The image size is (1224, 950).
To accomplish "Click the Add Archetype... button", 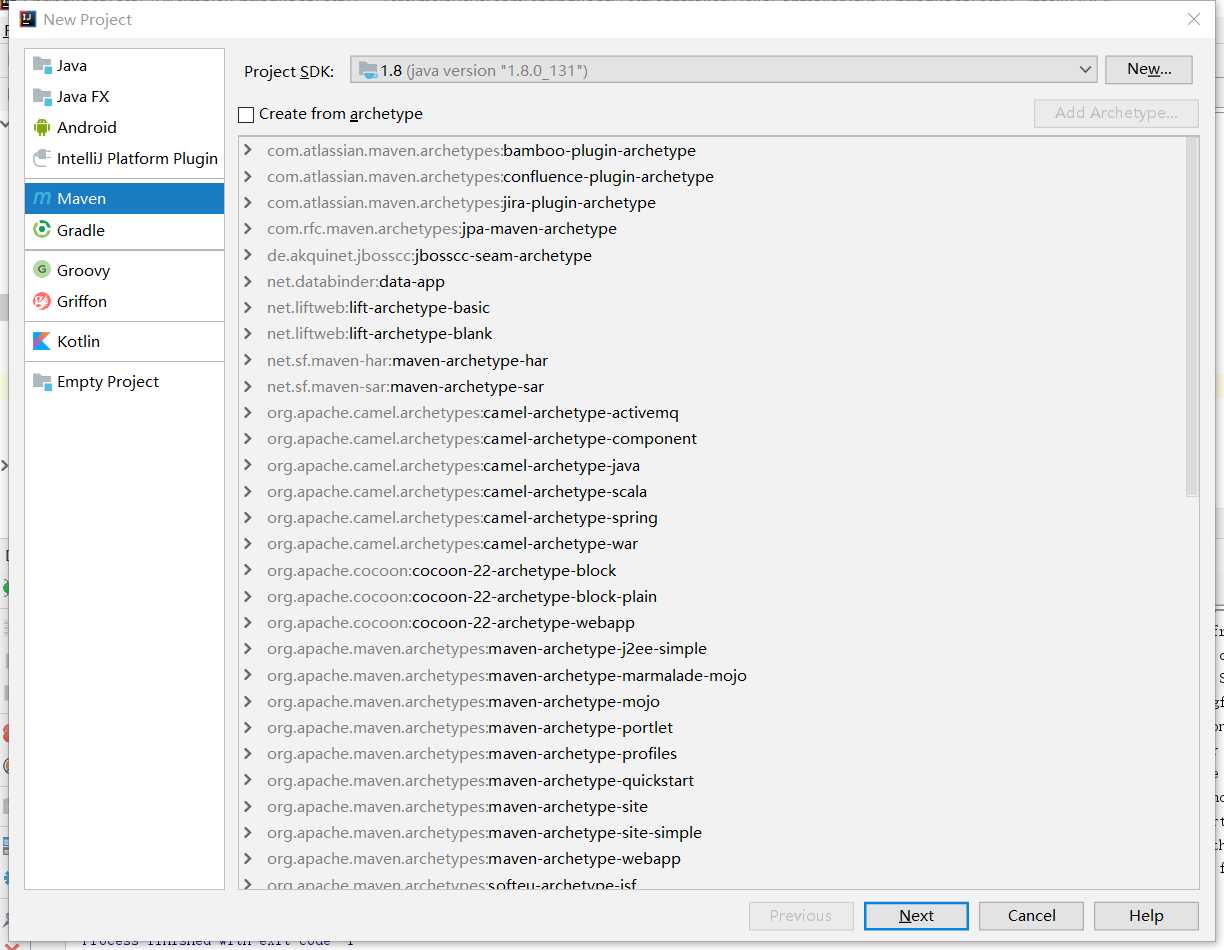I will (1116, 113).
